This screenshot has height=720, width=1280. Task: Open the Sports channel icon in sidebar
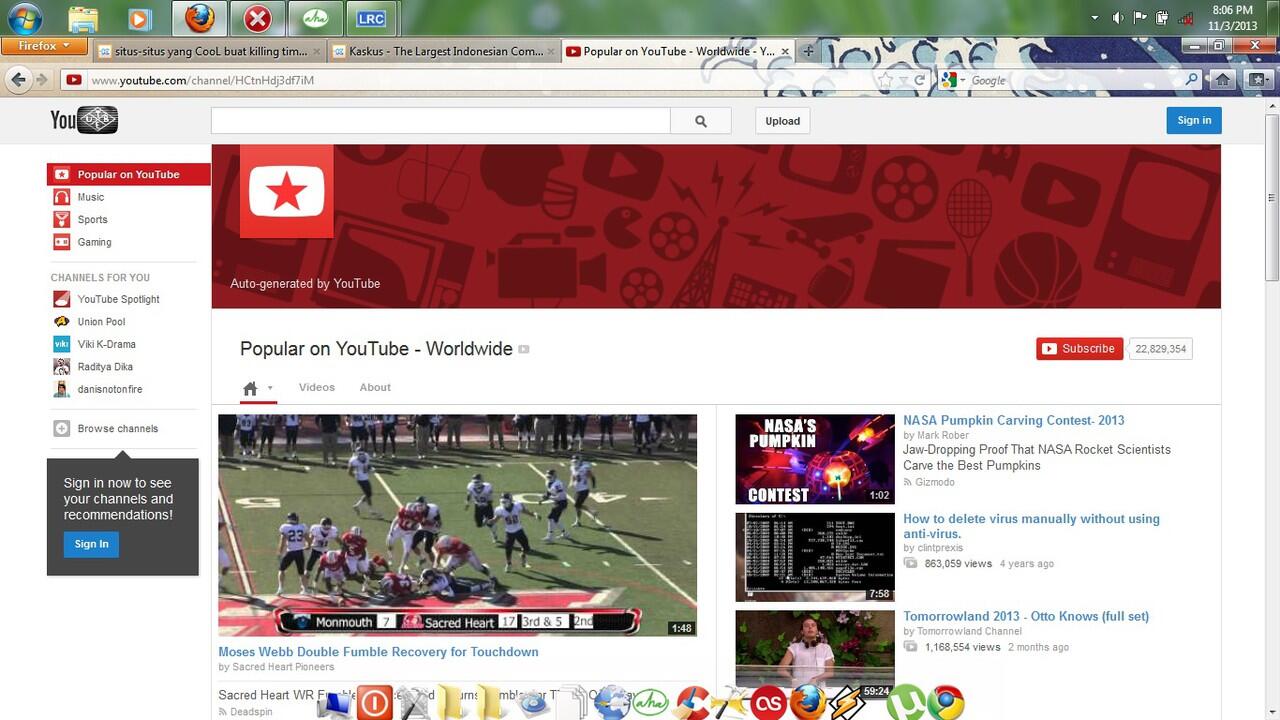pos(62,219)
